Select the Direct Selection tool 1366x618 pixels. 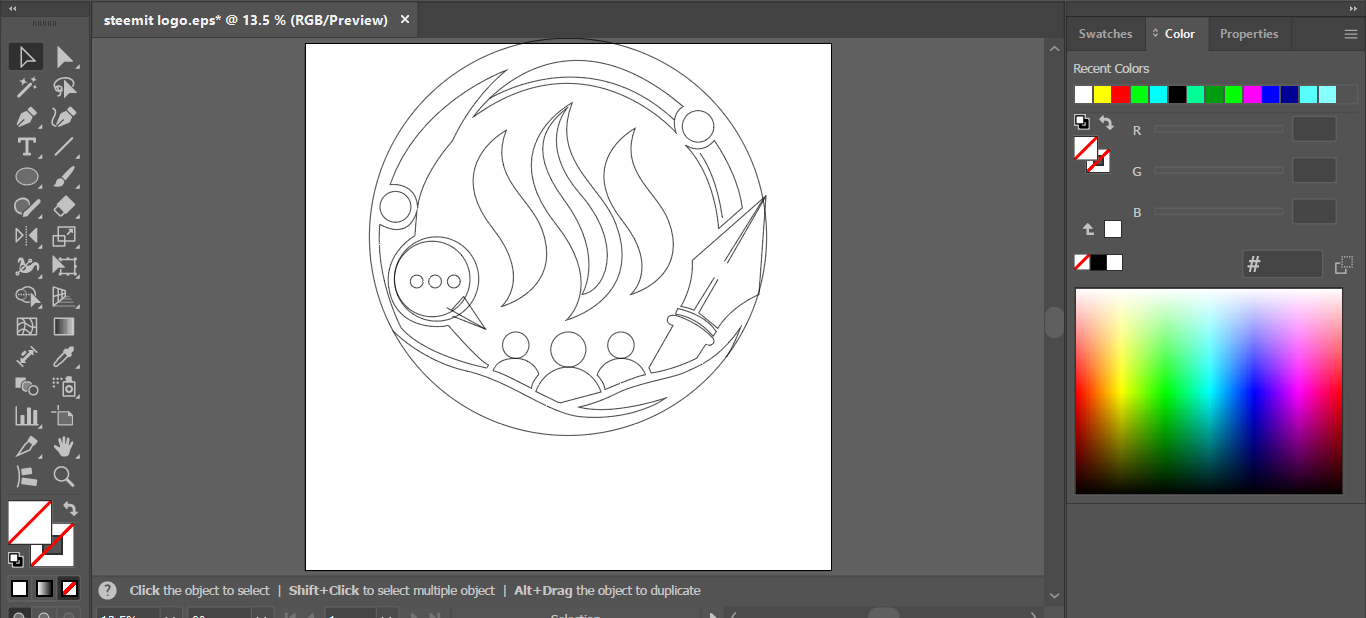64,57
